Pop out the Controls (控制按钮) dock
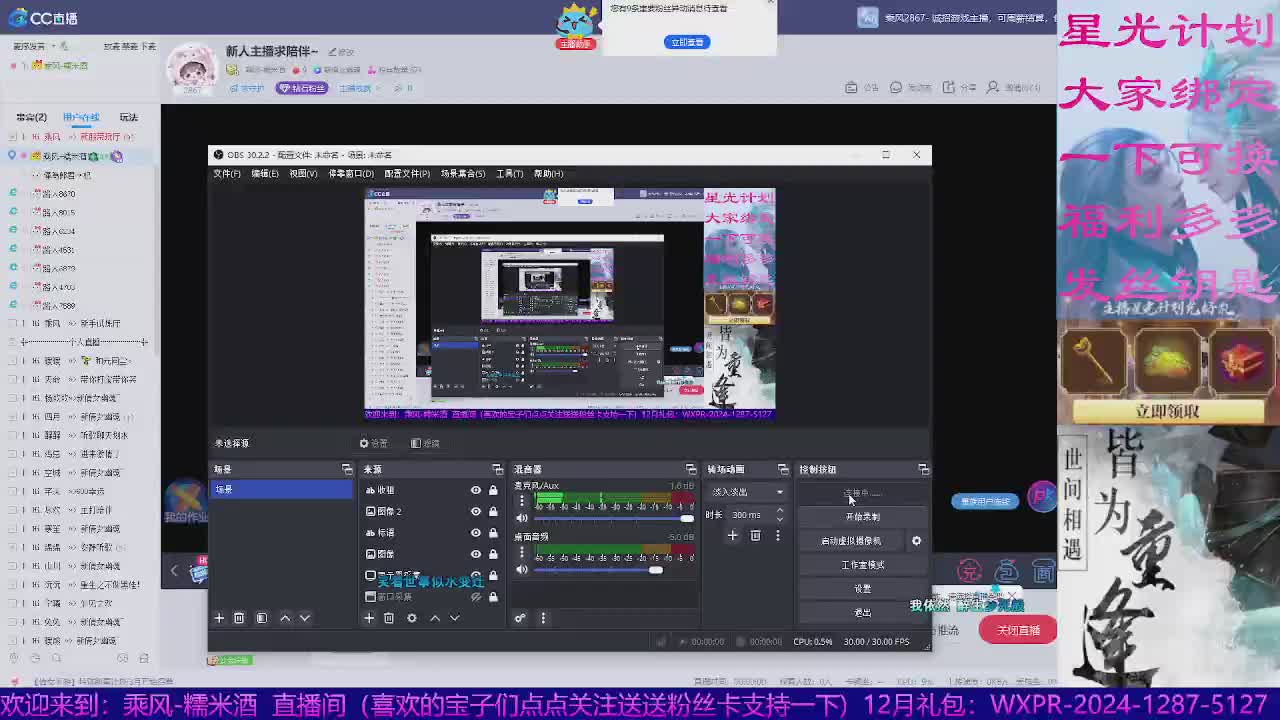 [923, 469]
